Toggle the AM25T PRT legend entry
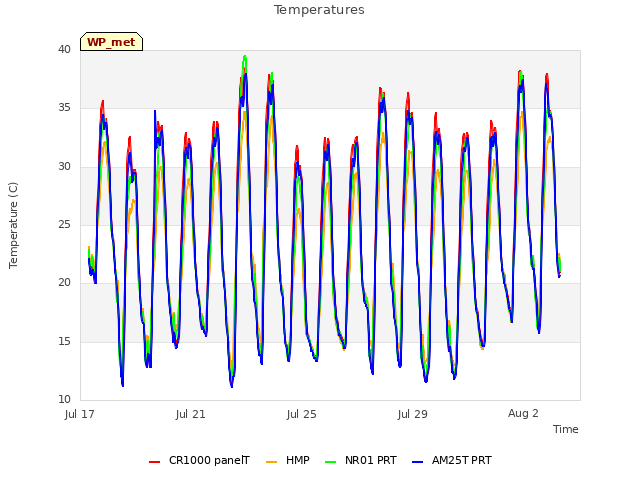Viewport: 640px width, 480px height. point(452,460)
